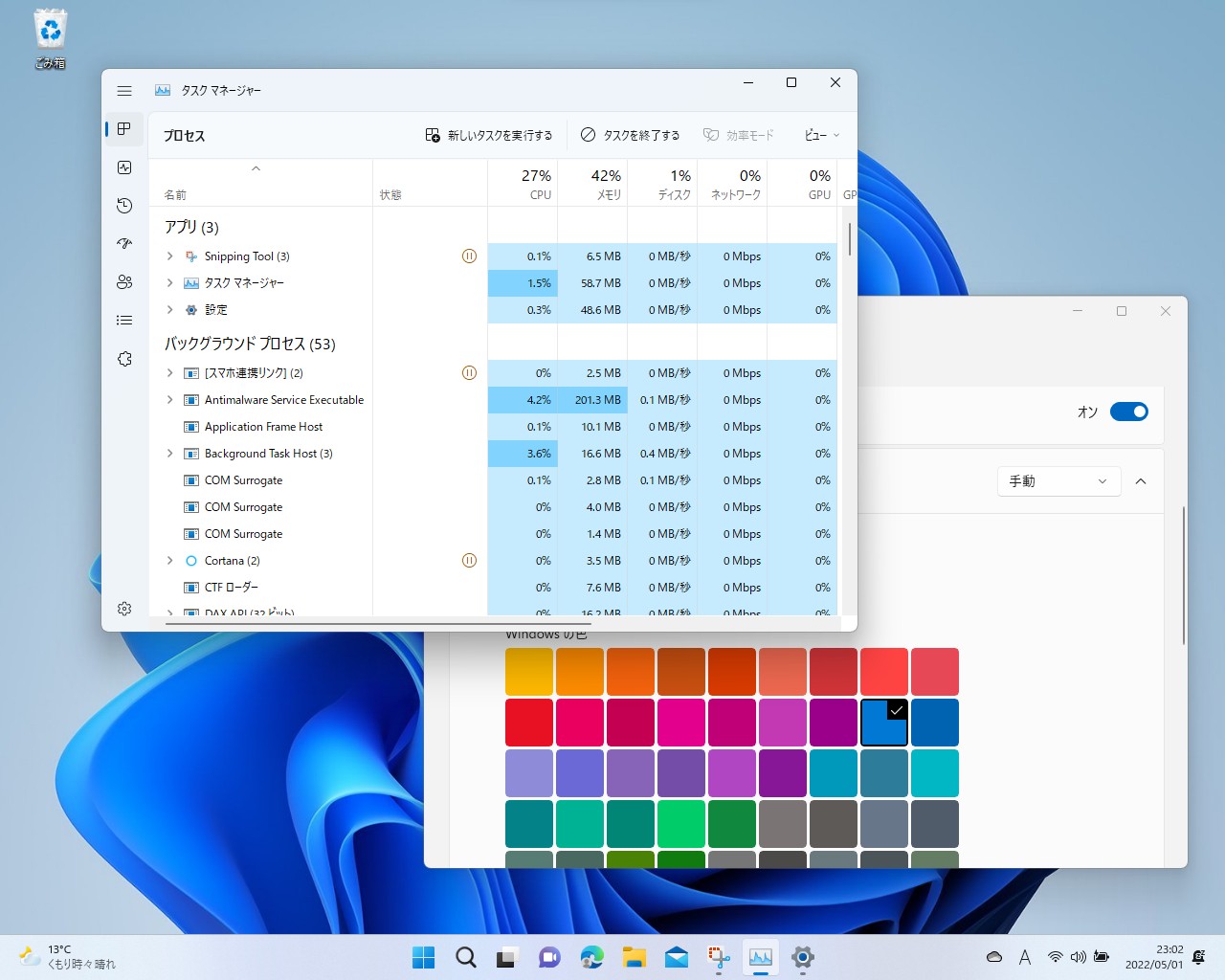Open the Performance page icon in sidebar
Screen dimensions: 1225x980
(124, 167)
